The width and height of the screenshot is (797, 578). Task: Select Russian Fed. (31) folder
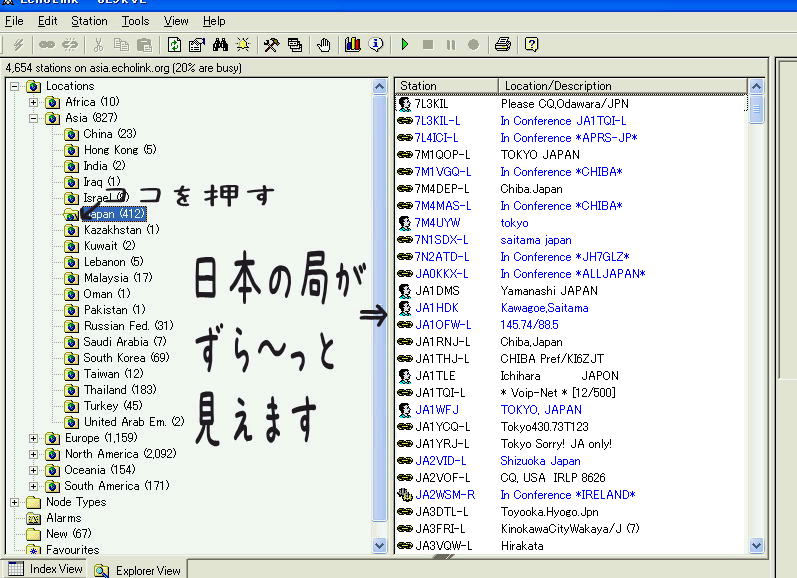(x=129, y=326)
